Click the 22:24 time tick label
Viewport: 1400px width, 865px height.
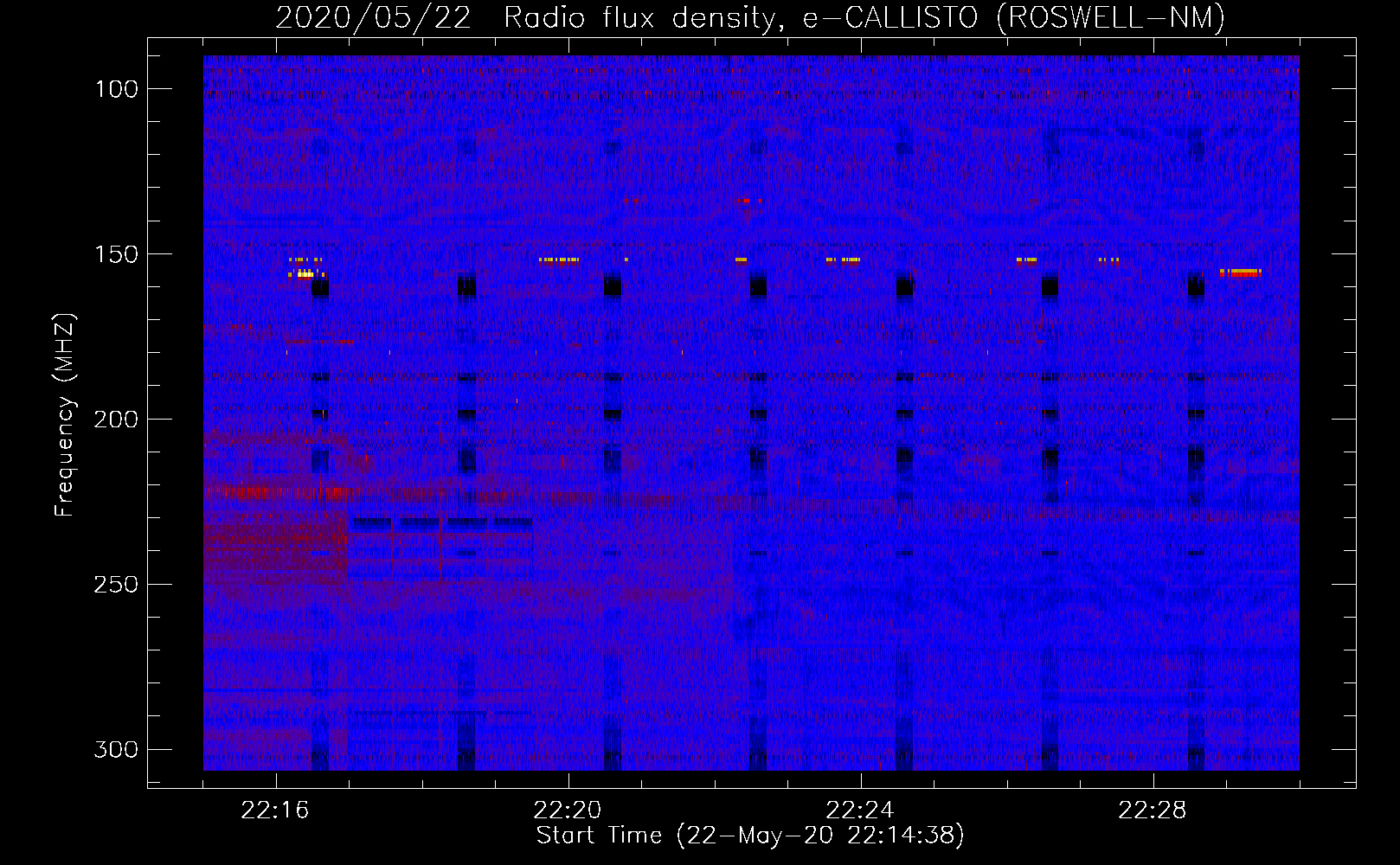[x=860, y=811]
